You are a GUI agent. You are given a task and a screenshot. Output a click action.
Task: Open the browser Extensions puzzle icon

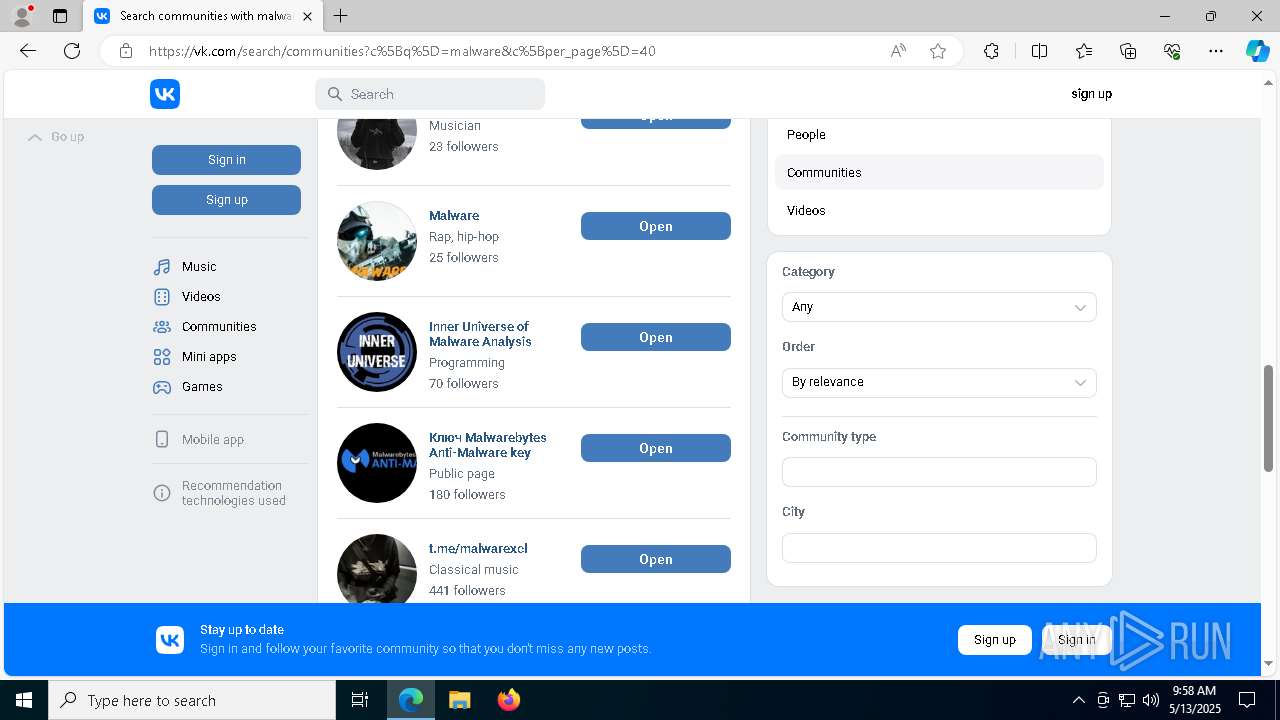pyautogui.click(x=991, y=51)
